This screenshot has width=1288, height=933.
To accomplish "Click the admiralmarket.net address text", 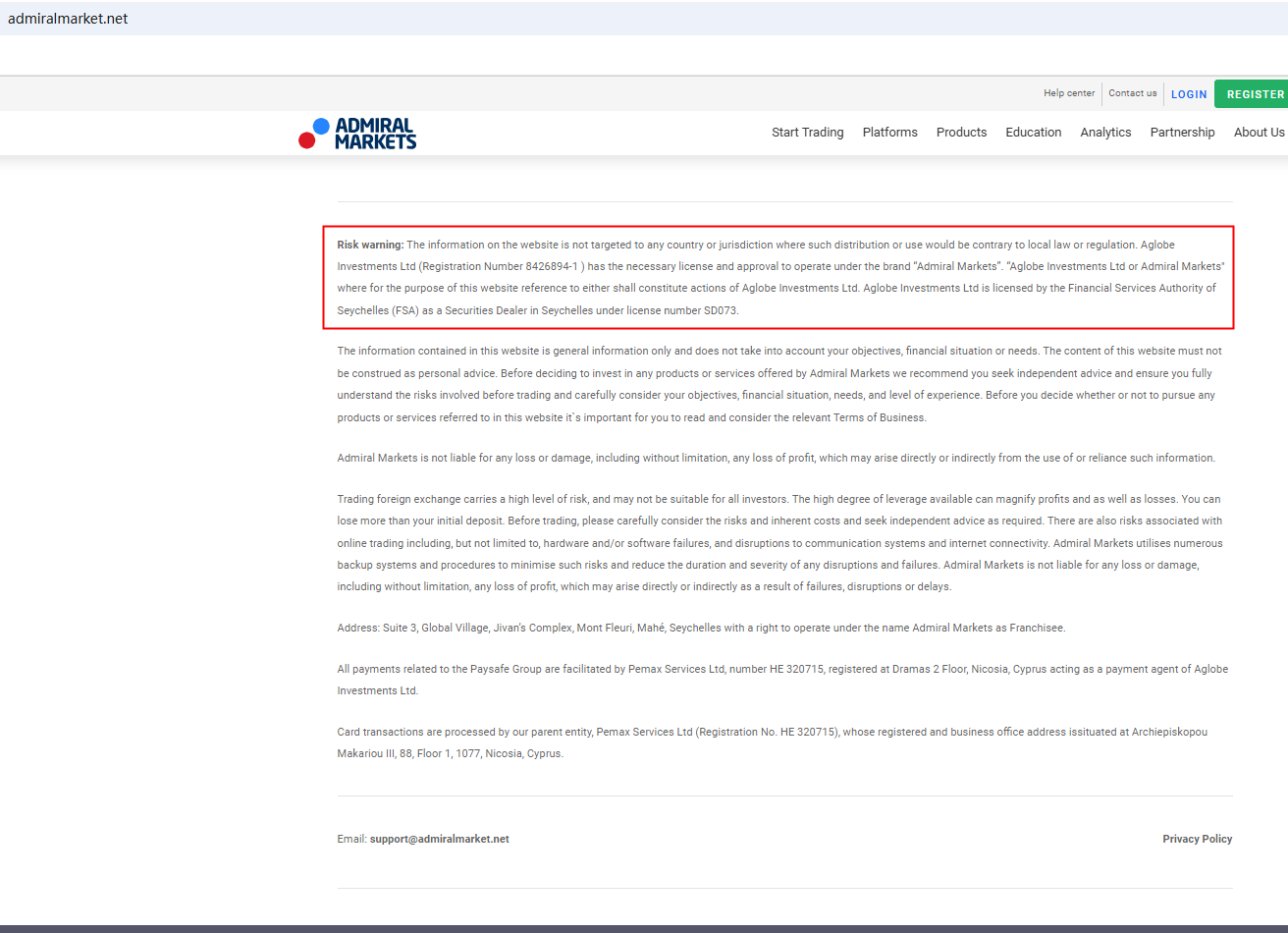I will 68,19.
